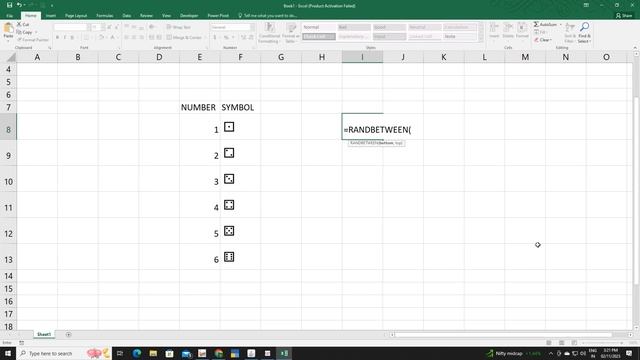Image resolution: width=640 pixels, height=360 pixels.
Task: Click the Underline button
Action: point(72,38)
